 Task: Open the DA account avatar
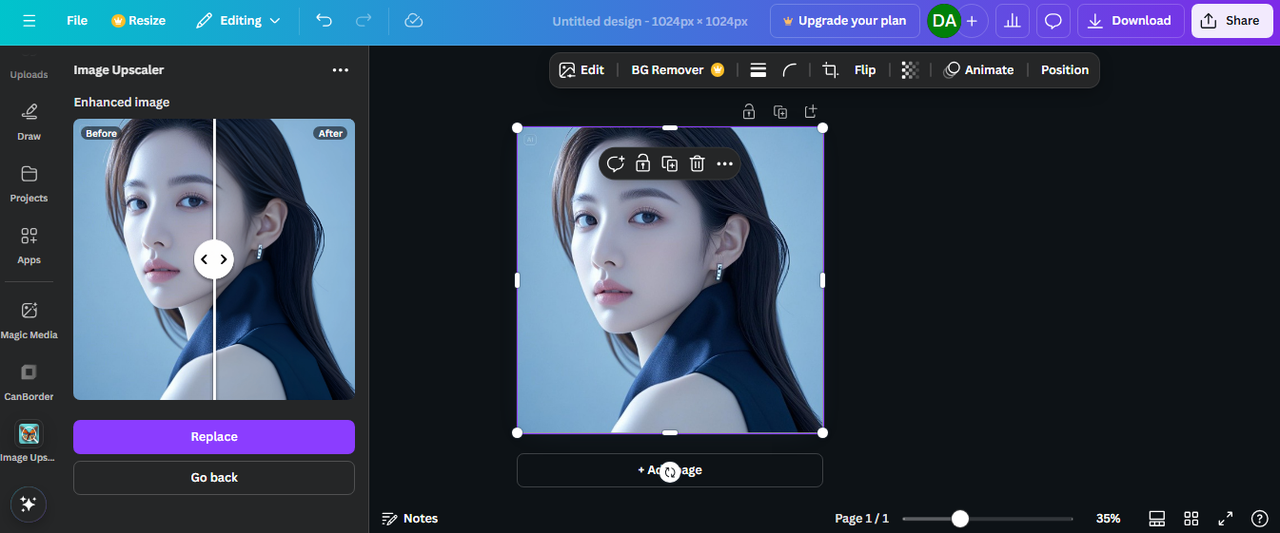(944, 21)
